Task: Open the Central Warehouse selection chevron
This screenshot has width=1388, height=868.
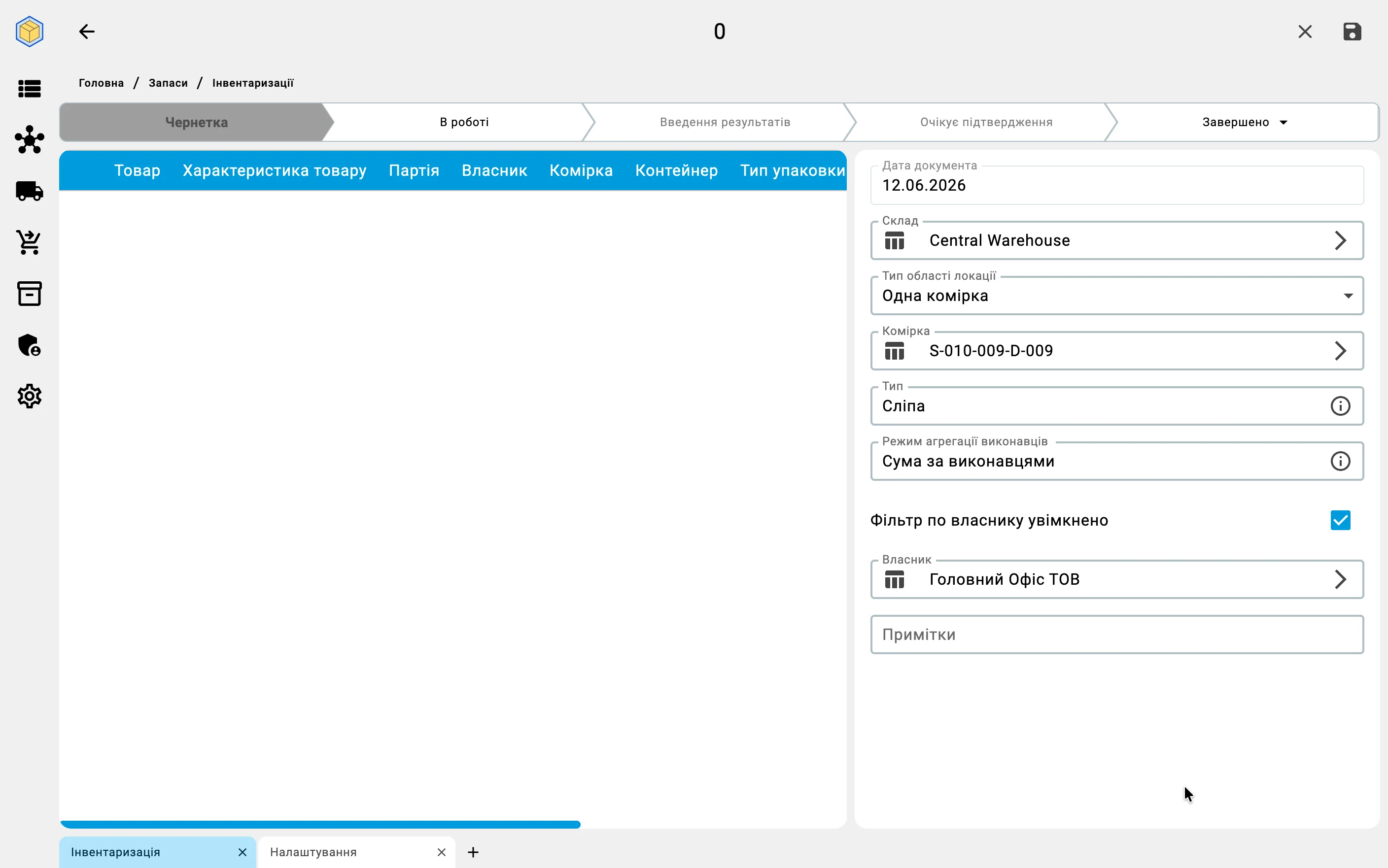Action: pyautogui.click(x=1340, y=240)
